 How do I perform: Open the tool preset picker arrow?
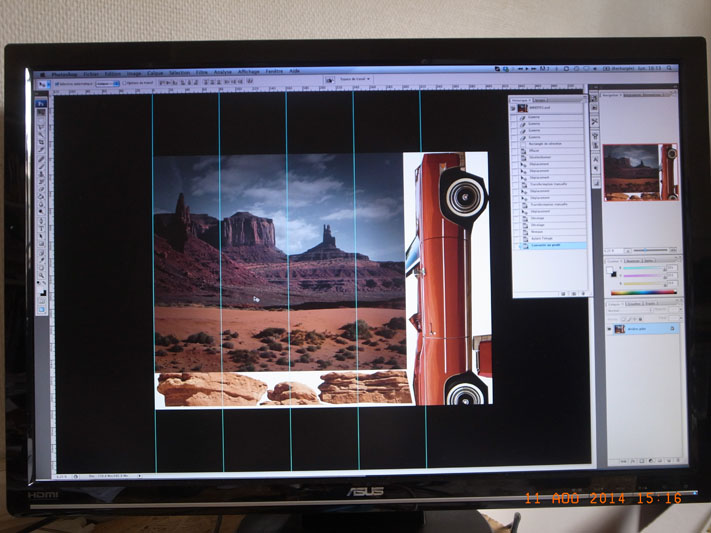(x=48, y=84)
